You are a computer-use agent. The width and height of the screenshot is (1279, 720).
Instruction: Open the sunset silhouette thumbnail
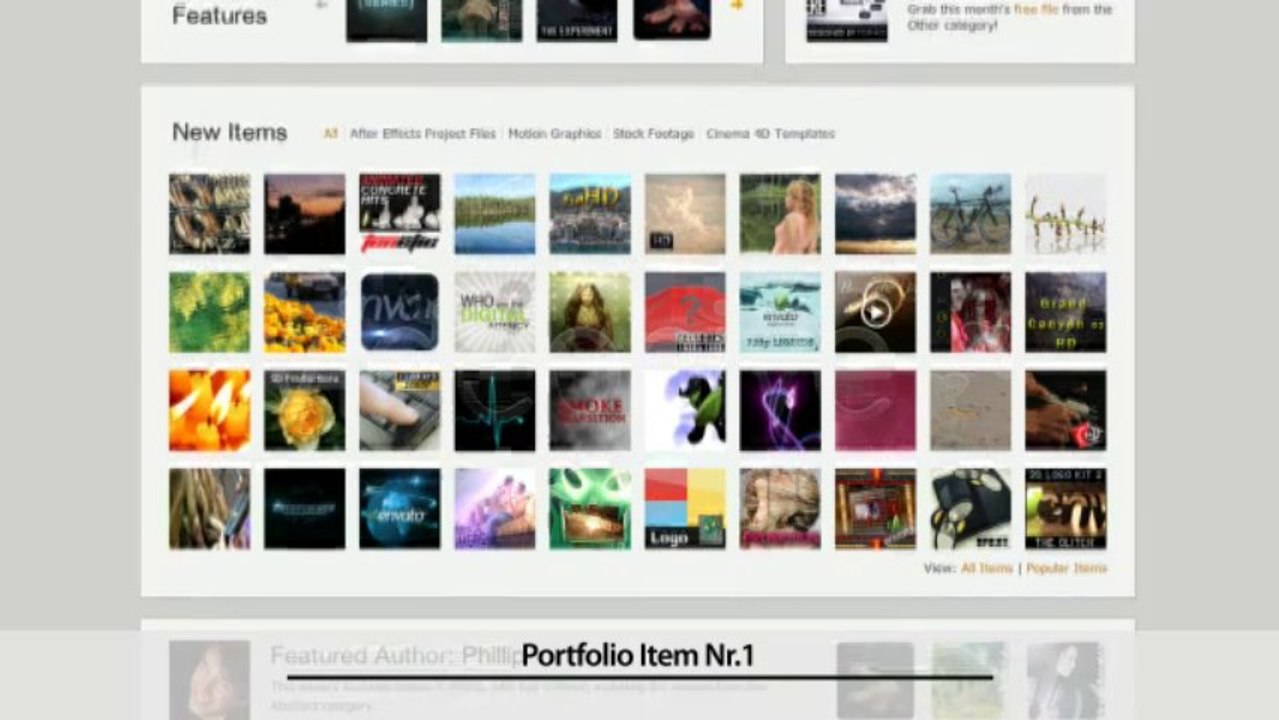[x=305, y=214]
